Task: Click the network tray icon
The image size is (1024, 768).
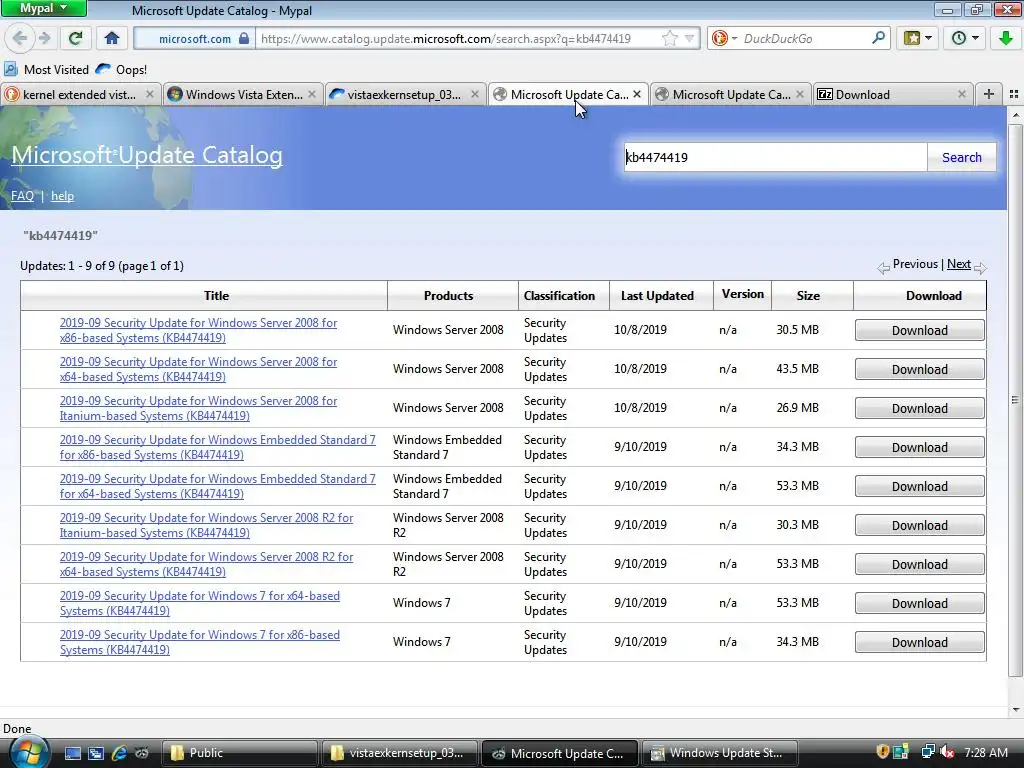Action: 927,752
